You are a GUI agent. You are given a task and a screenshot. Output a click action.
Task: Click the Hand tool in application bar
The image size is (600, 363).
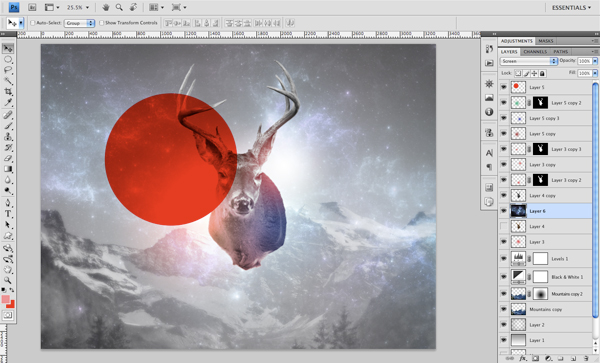[106, 7]
